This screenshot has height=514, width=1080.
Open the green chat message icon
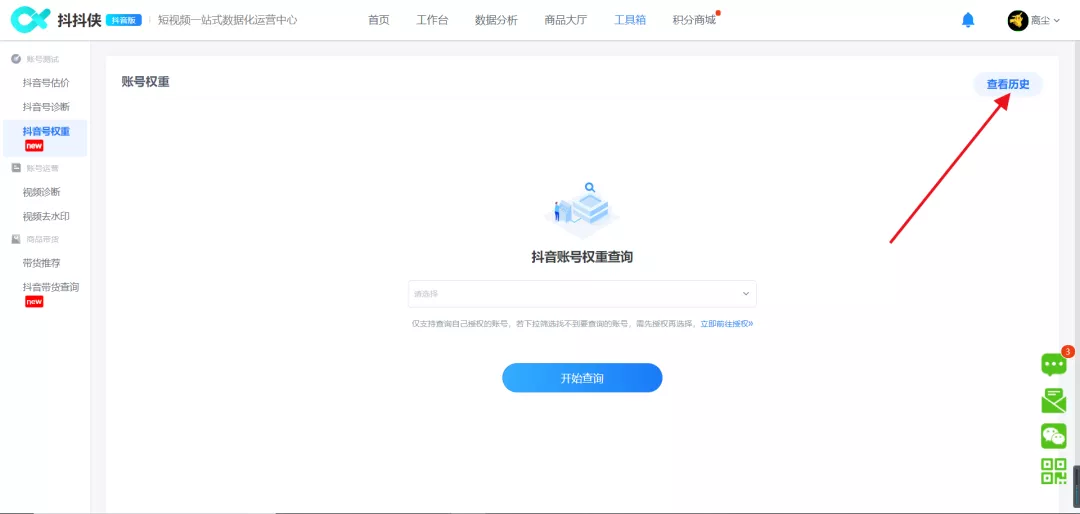click(1053, 363)
